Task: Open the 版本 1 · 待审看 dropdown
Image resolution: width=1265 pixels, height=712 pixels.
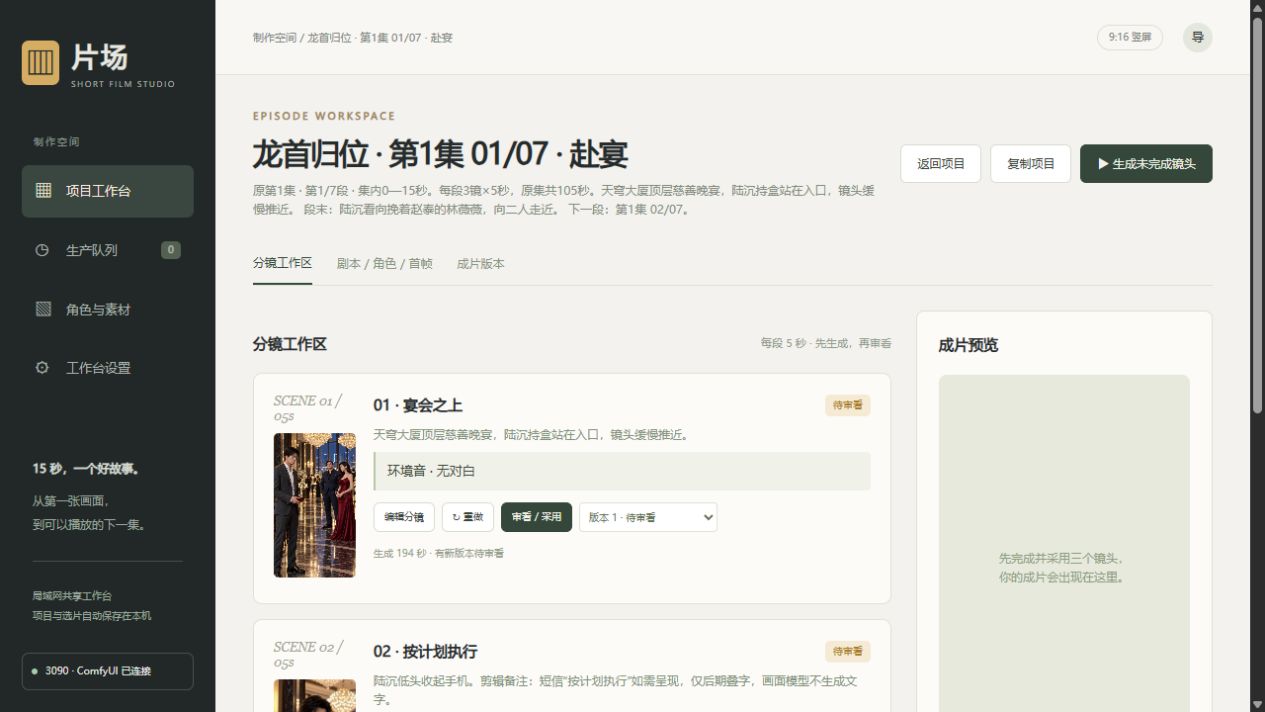Action: tap(648, 517)
